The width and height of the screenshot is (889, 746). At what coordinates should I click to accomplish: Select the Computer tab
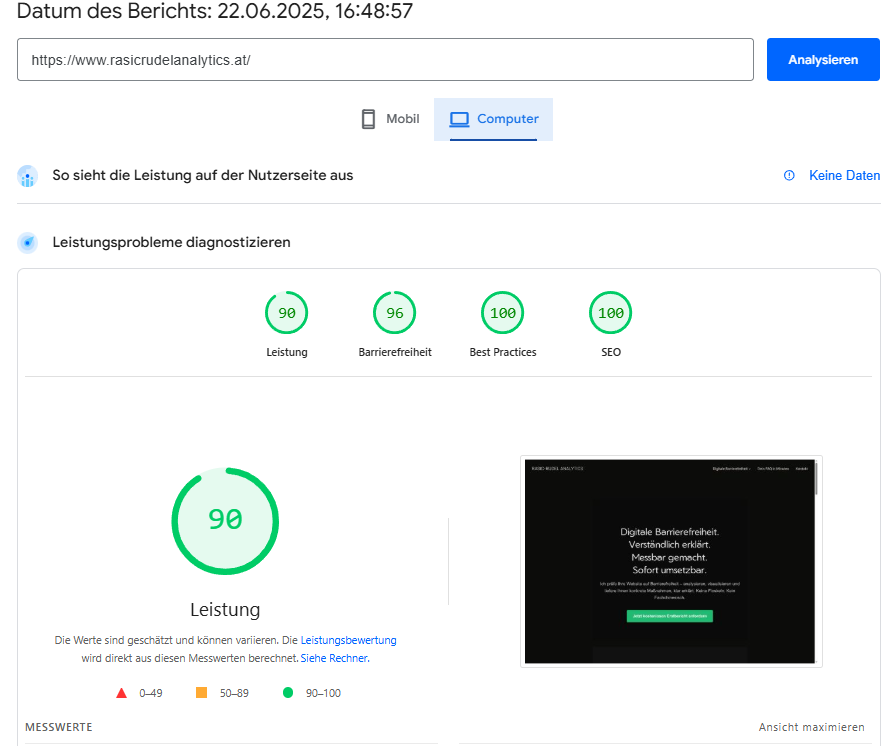click(493, 119)
